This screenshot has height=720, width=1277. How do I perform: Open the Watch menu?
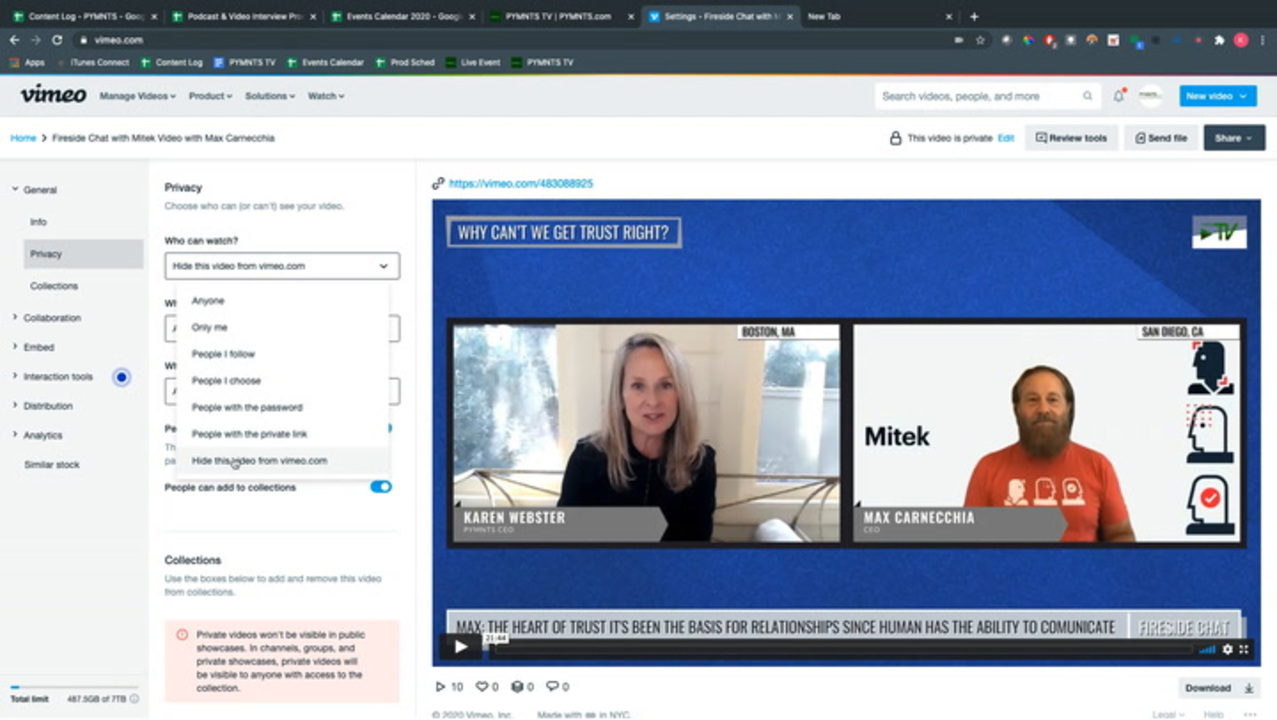[326, 96]
